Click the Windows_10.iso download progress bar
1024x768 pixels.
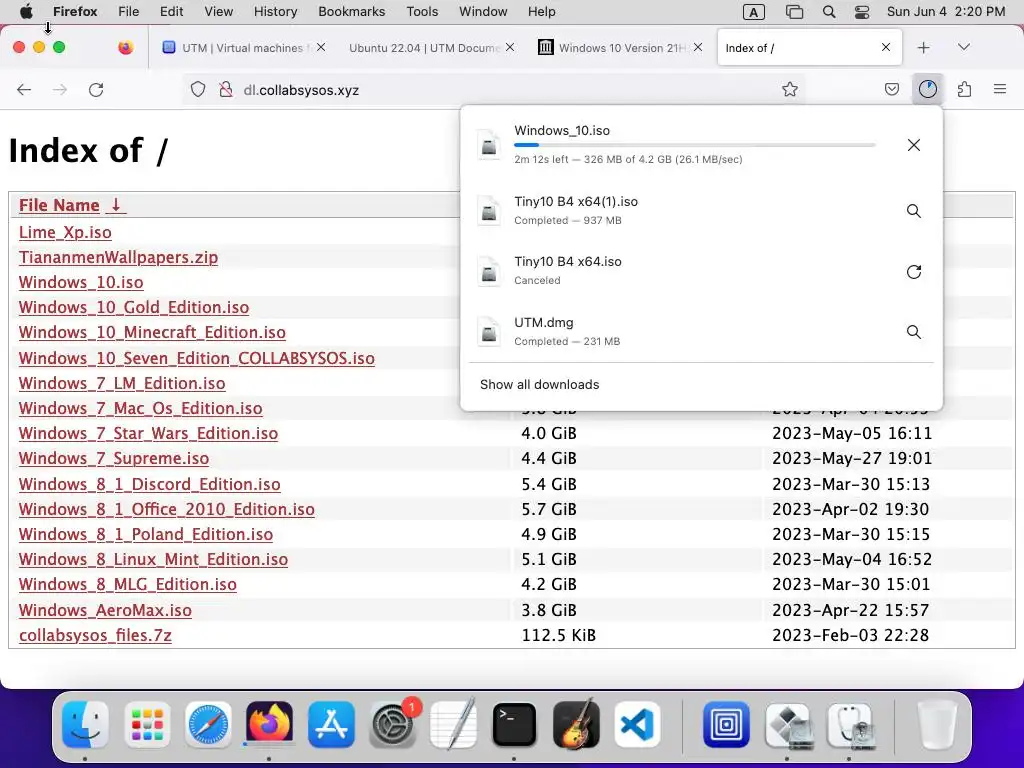click(x=694, y=145)
